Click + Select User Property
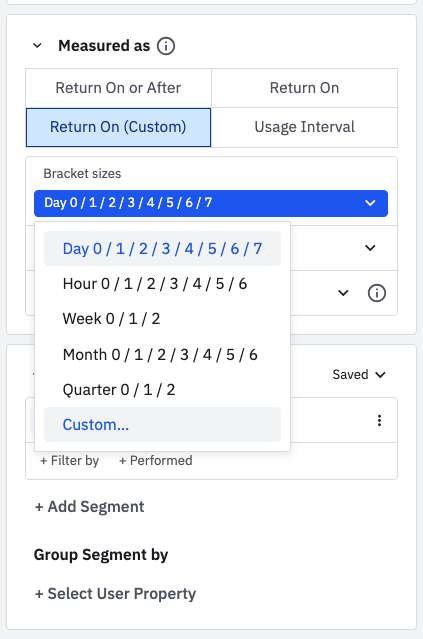 click(x=115, y=594)
